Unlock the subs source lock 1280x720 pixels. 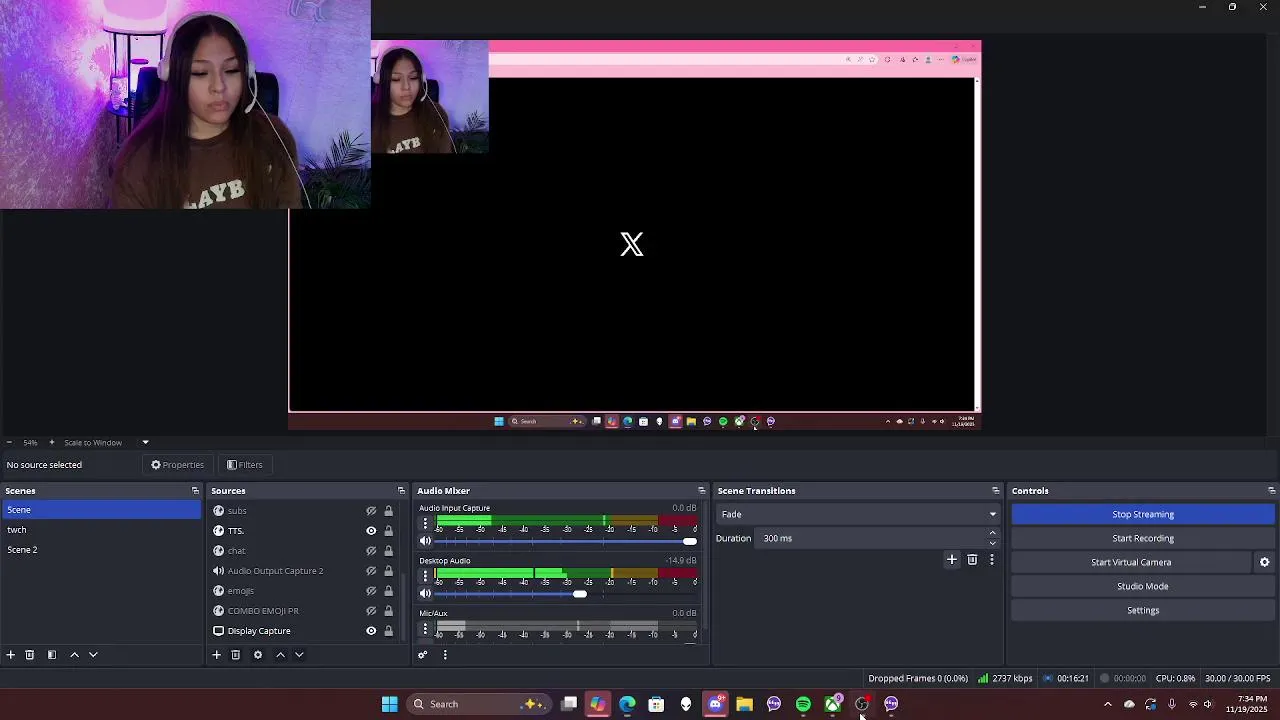(x=389, y=511)
